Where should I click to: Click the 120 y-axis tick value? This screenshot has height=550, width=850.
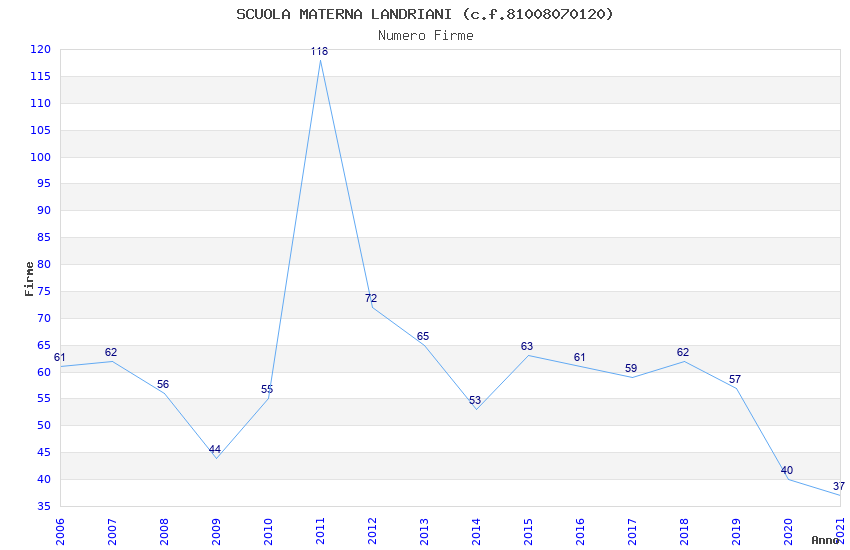41,50
